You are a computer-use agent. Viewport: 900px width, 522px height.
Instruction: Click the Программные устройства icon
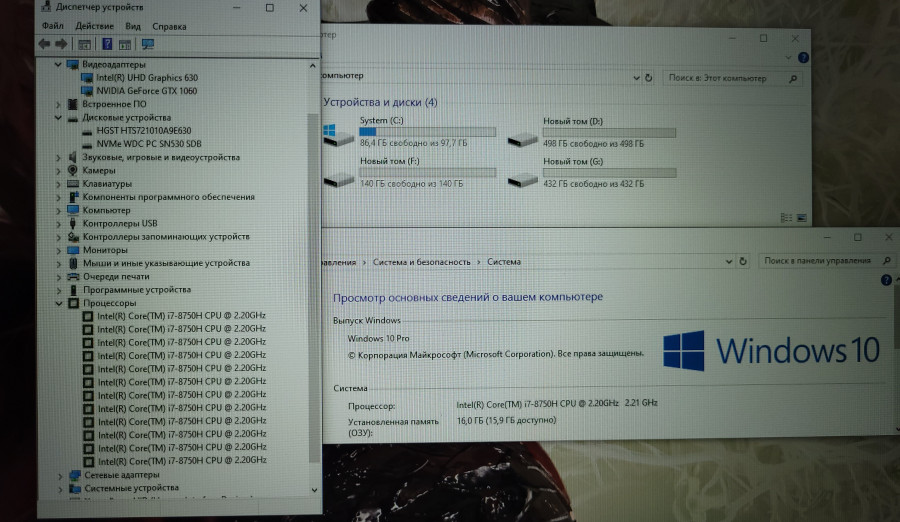(x=73, y=290)
